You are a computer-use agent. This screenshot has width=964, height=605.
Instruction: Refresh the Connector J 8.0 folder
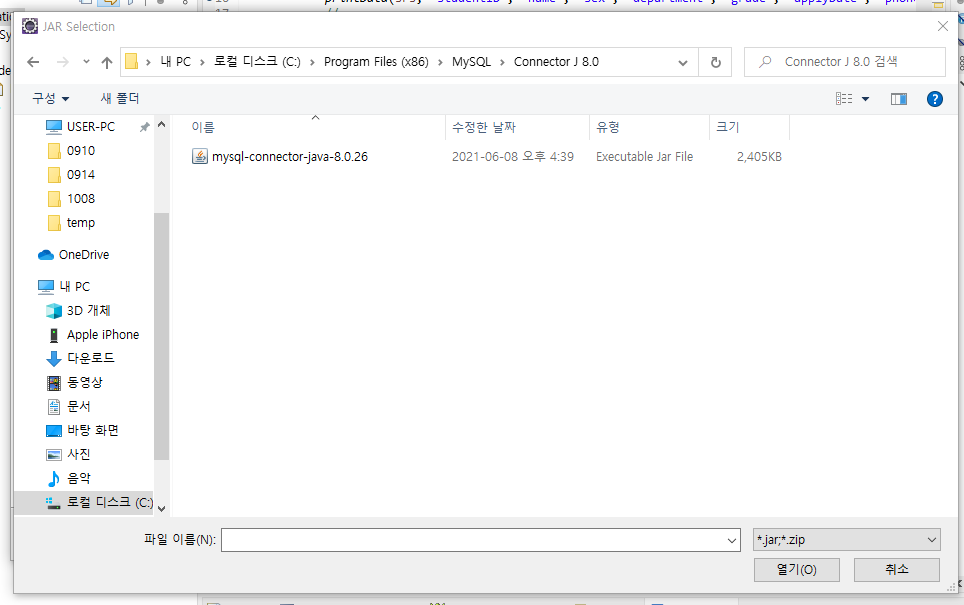pyautogui.click(x=716, y=62)
